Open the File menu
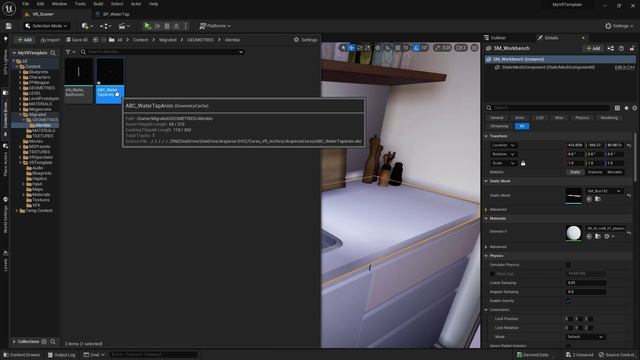This screenshot has height=360, width=640. coord(25,4)
